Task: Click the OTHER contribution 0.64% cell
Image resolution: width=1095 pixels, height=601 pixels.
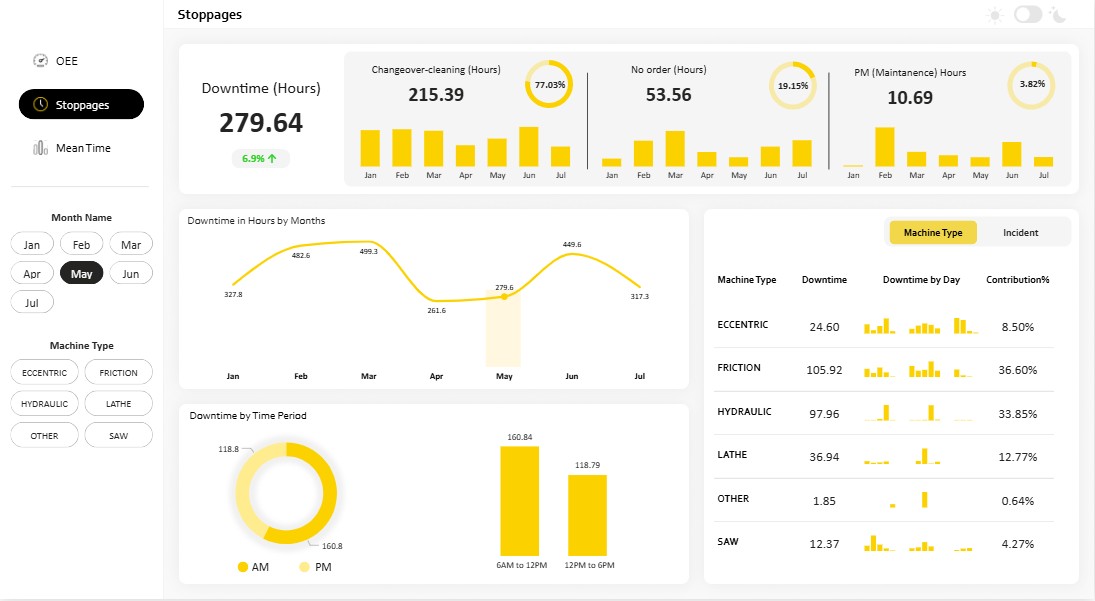Action: 1017,501
